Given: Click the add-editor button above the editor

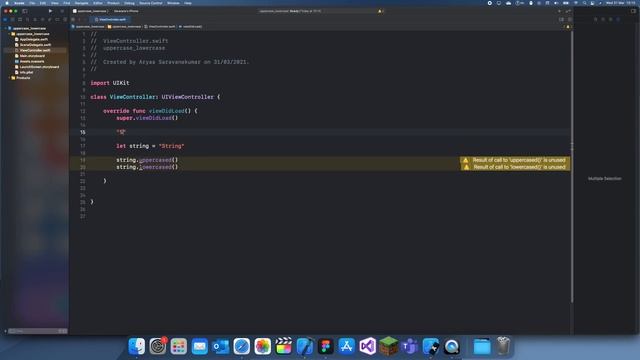Looking at the screenshot, I should pyautogui.click(x=570, y=19).
